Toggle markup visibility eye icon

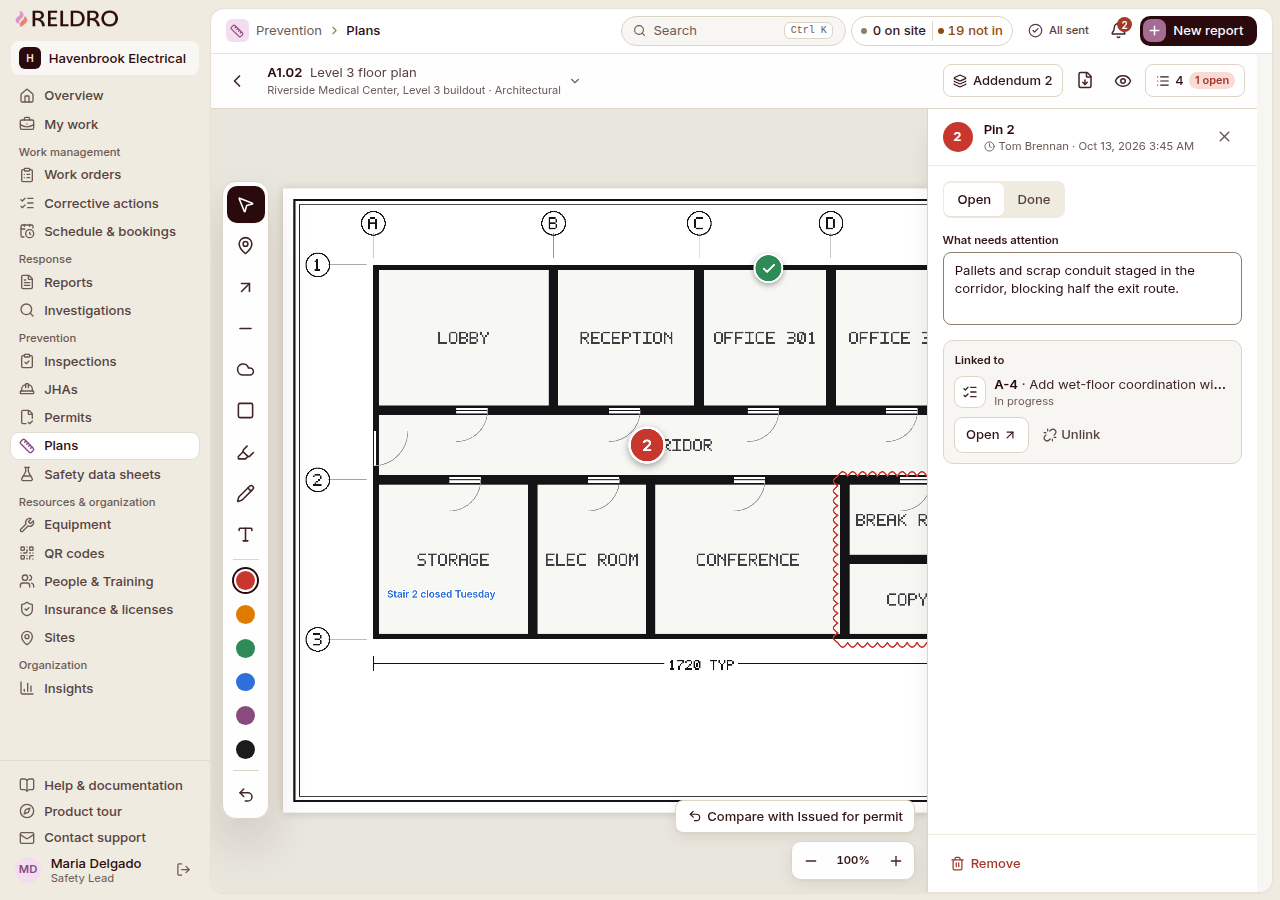(1123, 81)
